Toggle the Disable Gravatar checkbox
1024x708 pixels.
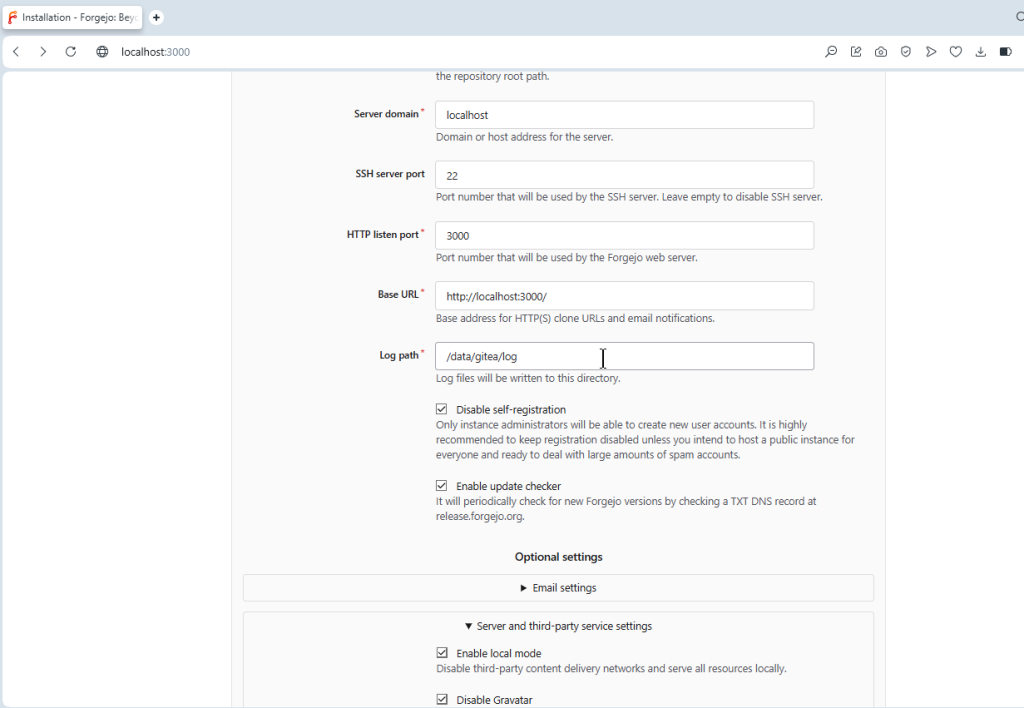(442, 700)
